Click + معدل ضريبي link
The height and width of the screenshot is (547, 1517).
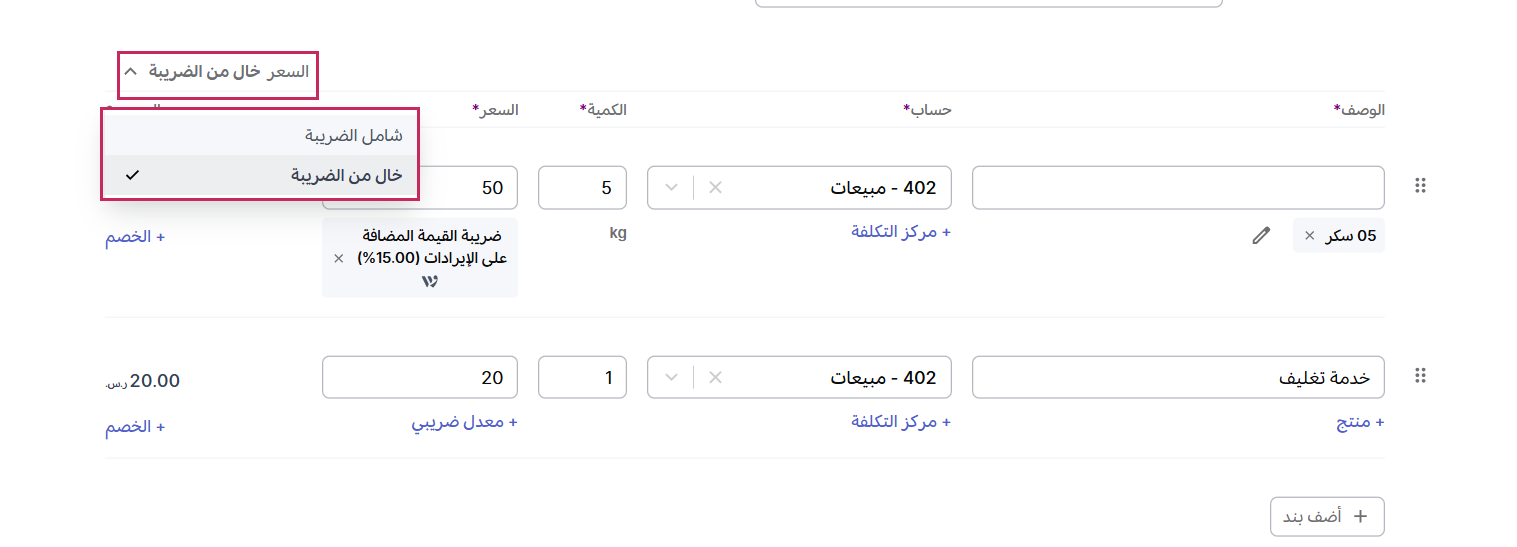464,422
